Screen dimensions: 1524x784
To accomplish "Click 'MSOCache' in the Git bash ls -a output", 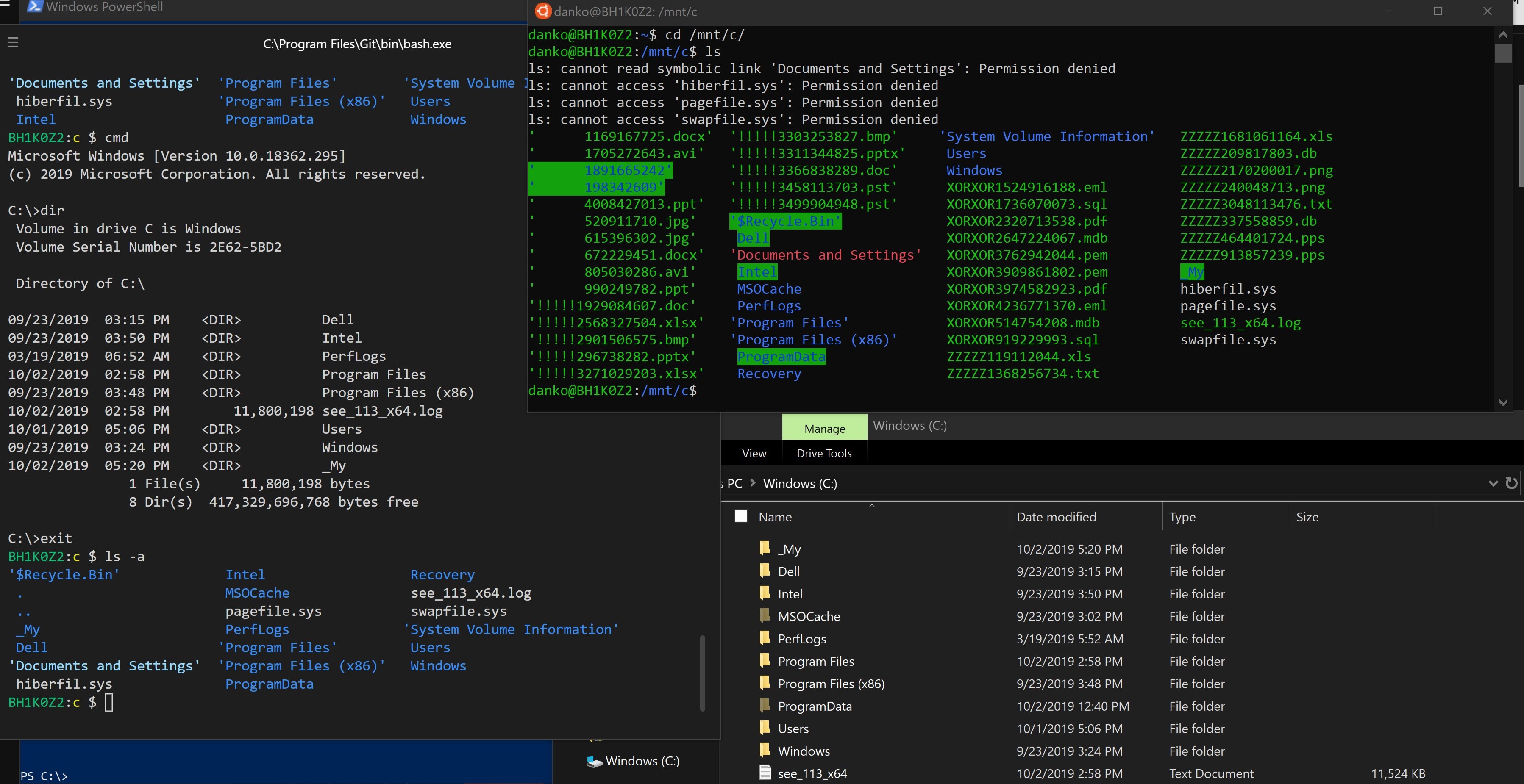I will [257, 593].
